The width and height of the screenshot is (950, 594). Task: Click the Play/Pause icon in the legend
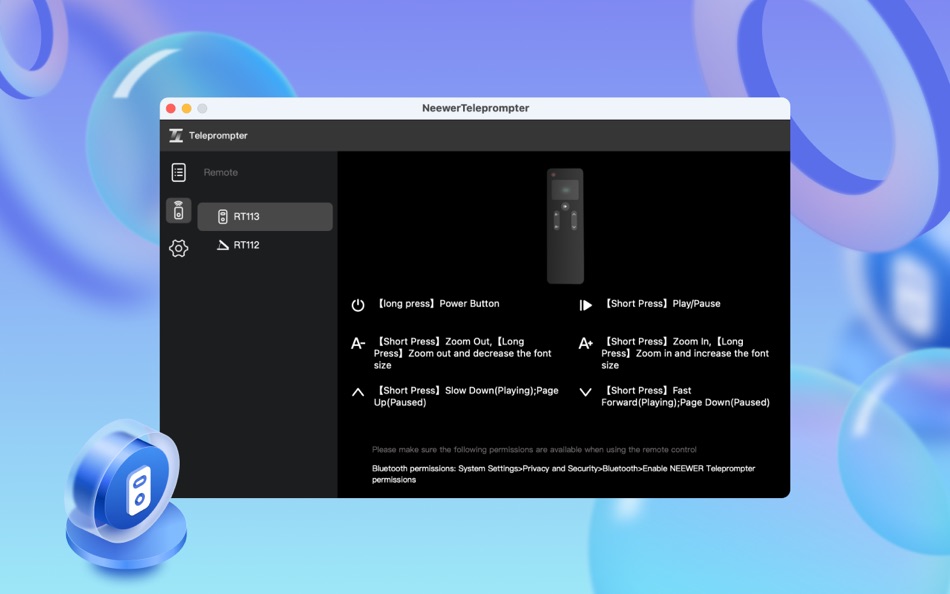point(586,303)
